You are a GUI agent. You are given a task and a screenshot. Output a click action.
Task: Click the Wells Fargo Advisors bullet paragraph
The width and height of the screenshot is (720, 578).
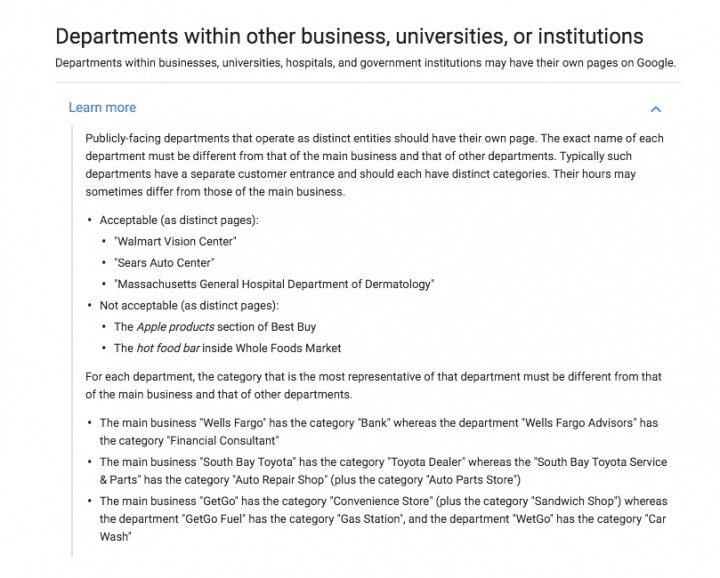click(x=379, y=432)
